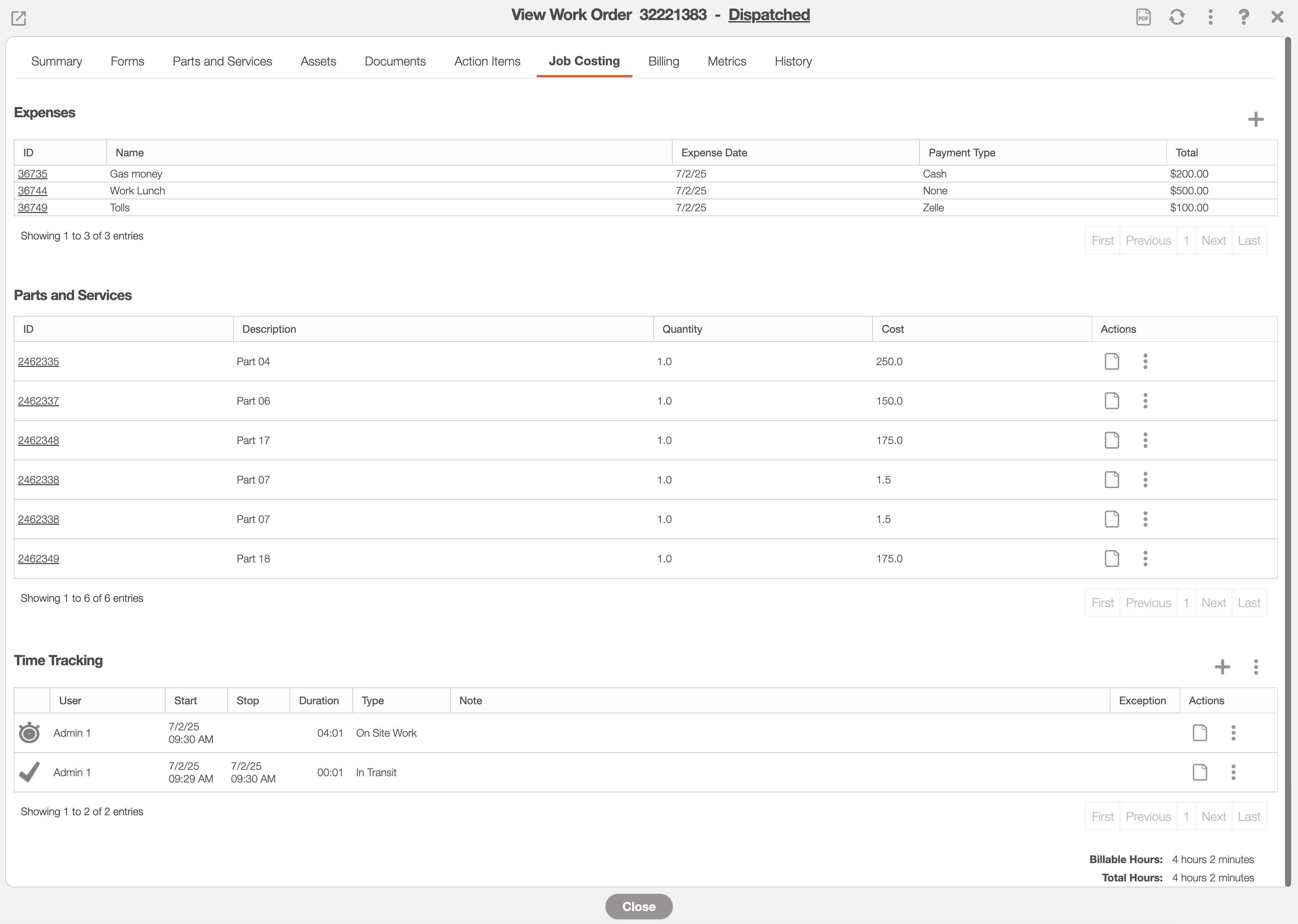Export work order as PDF
1298x924 pixels.
[x=1143, y=17]
